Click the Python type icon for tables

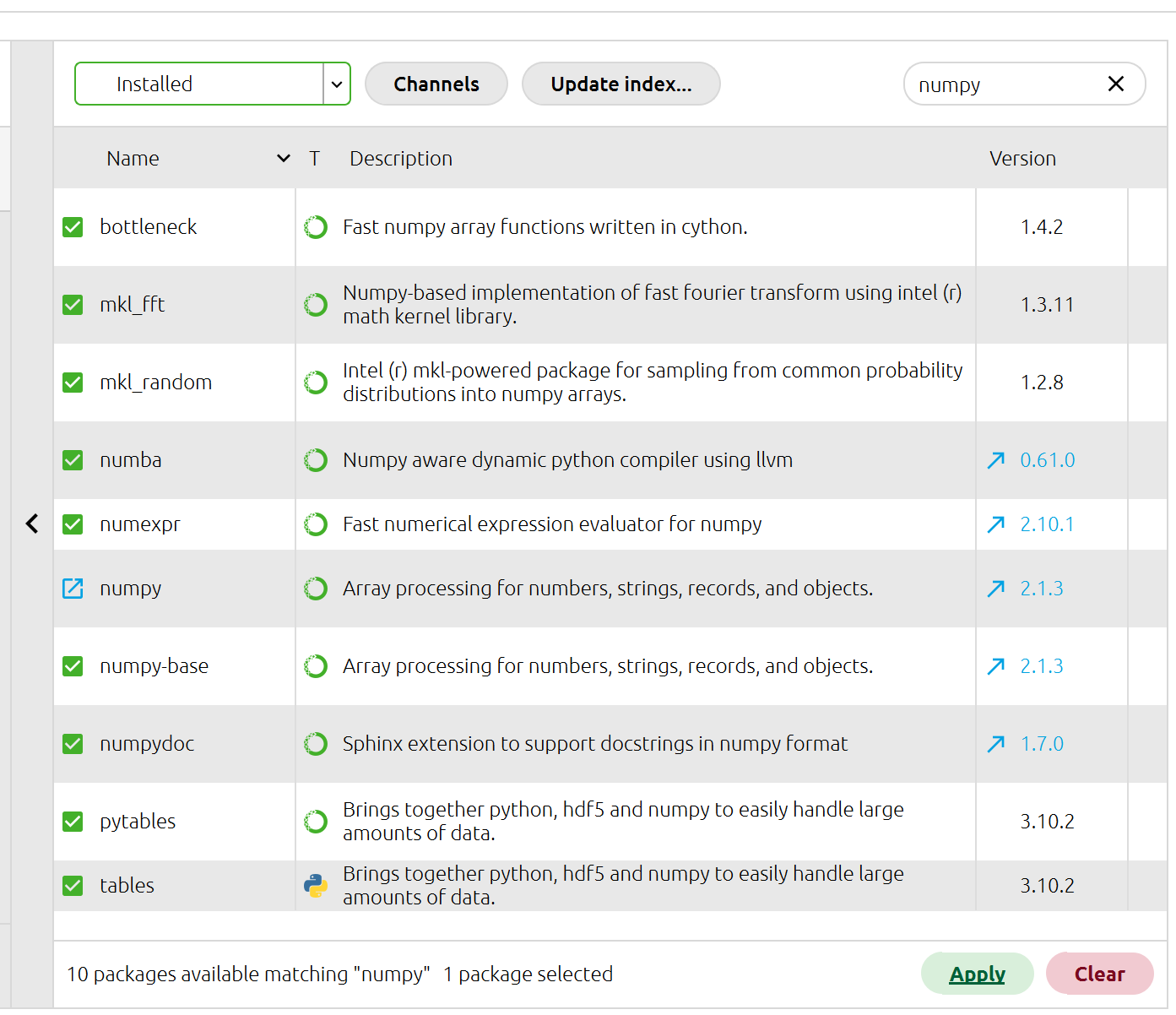[316, 886]
